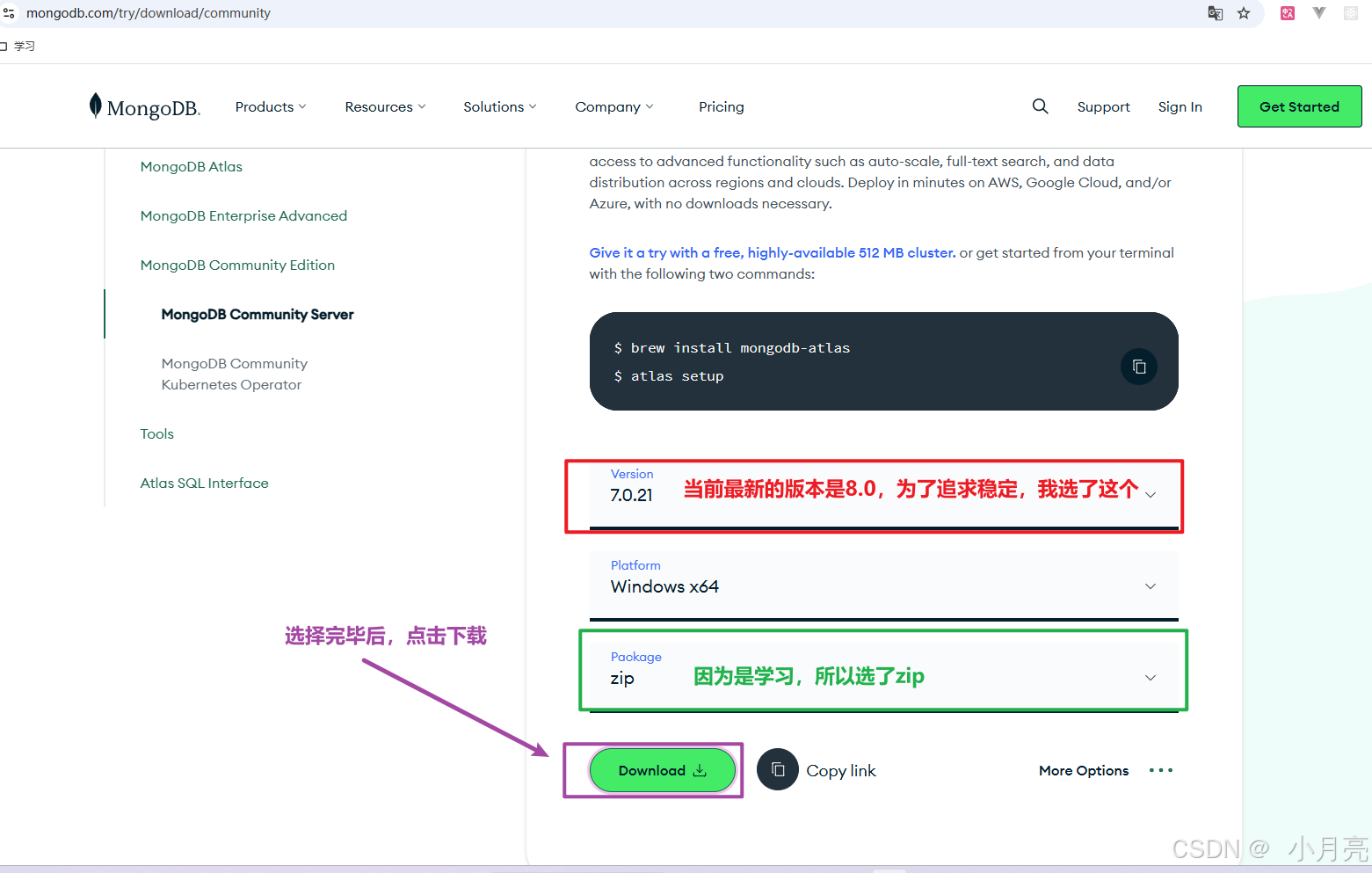Click the green Download button

coord(662,770)
